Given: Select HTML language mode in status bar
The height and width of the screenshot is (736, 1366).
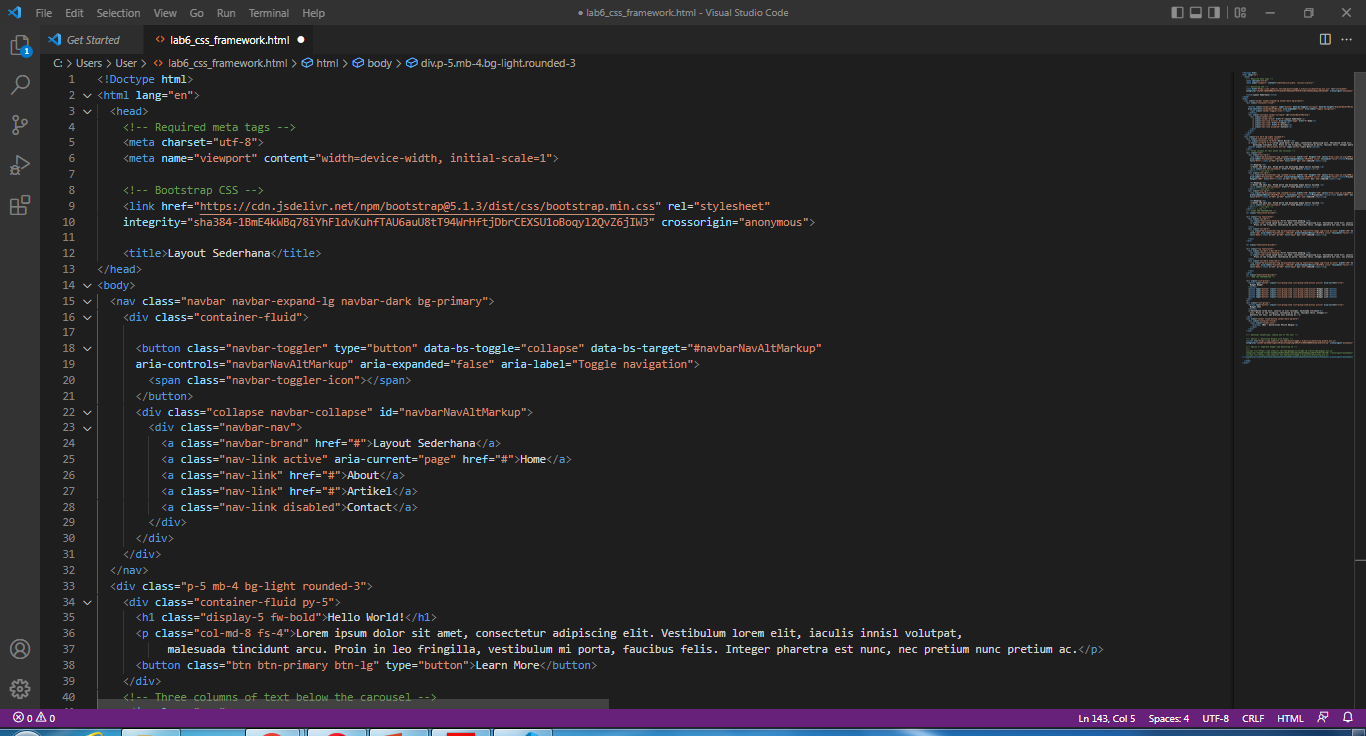Looking at the screenshot, I should click(x=1290, y=717).
